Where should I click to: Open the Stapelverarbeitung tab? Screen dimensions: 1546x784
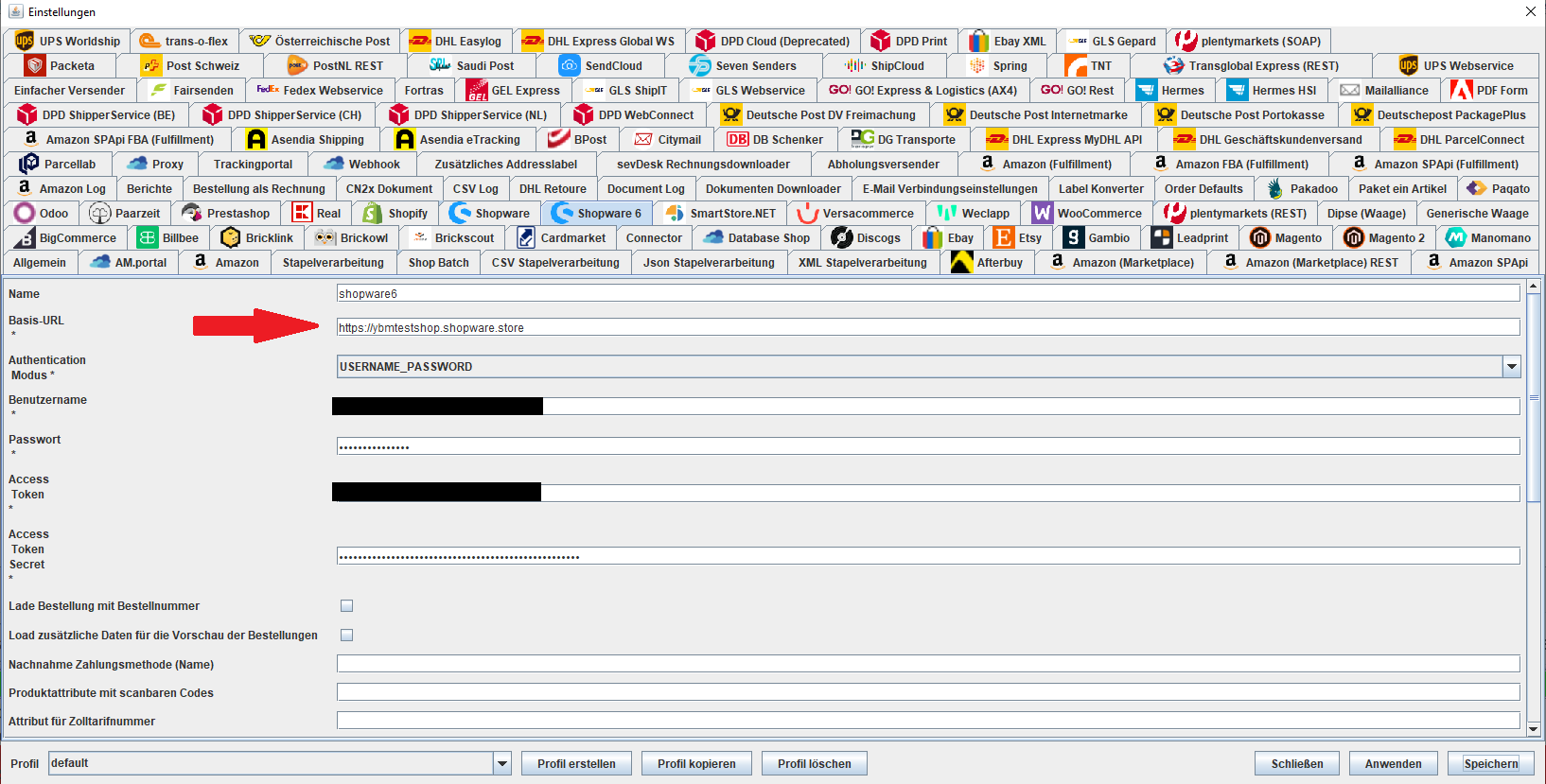333,262
